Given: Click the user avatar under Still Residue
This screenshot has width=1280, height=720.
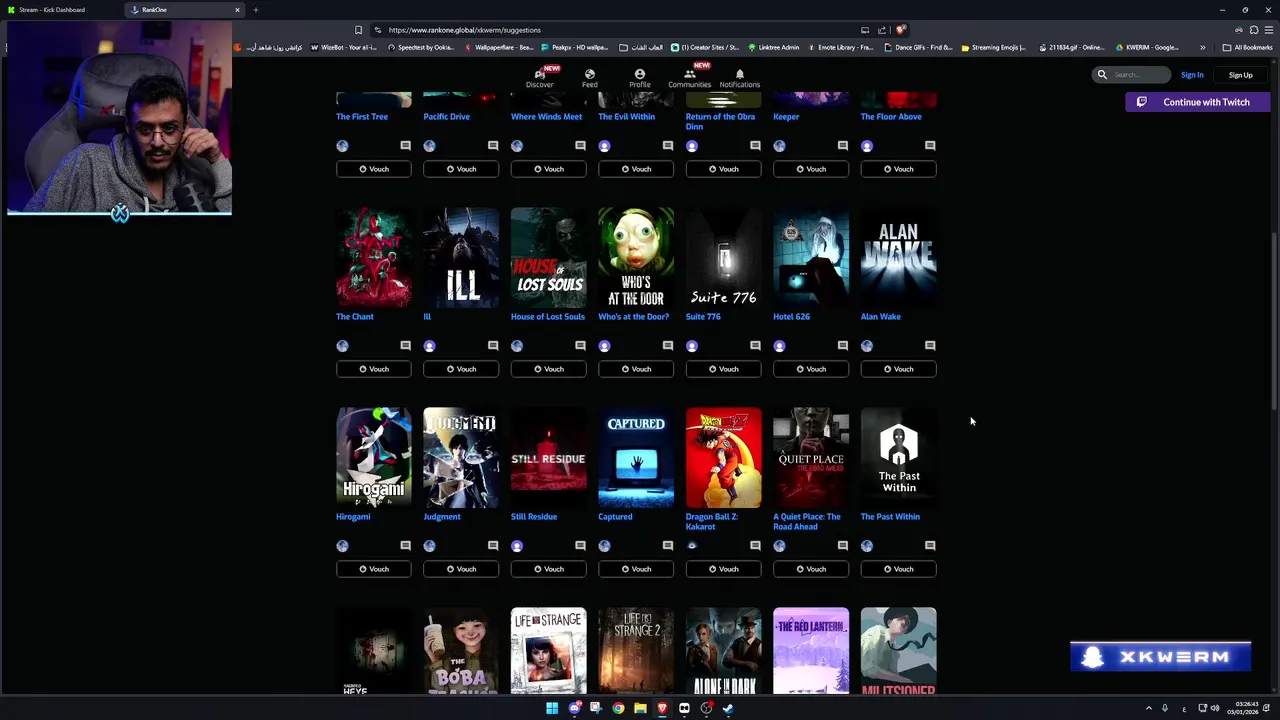Looking at the screenshot, I should (517, 546).
